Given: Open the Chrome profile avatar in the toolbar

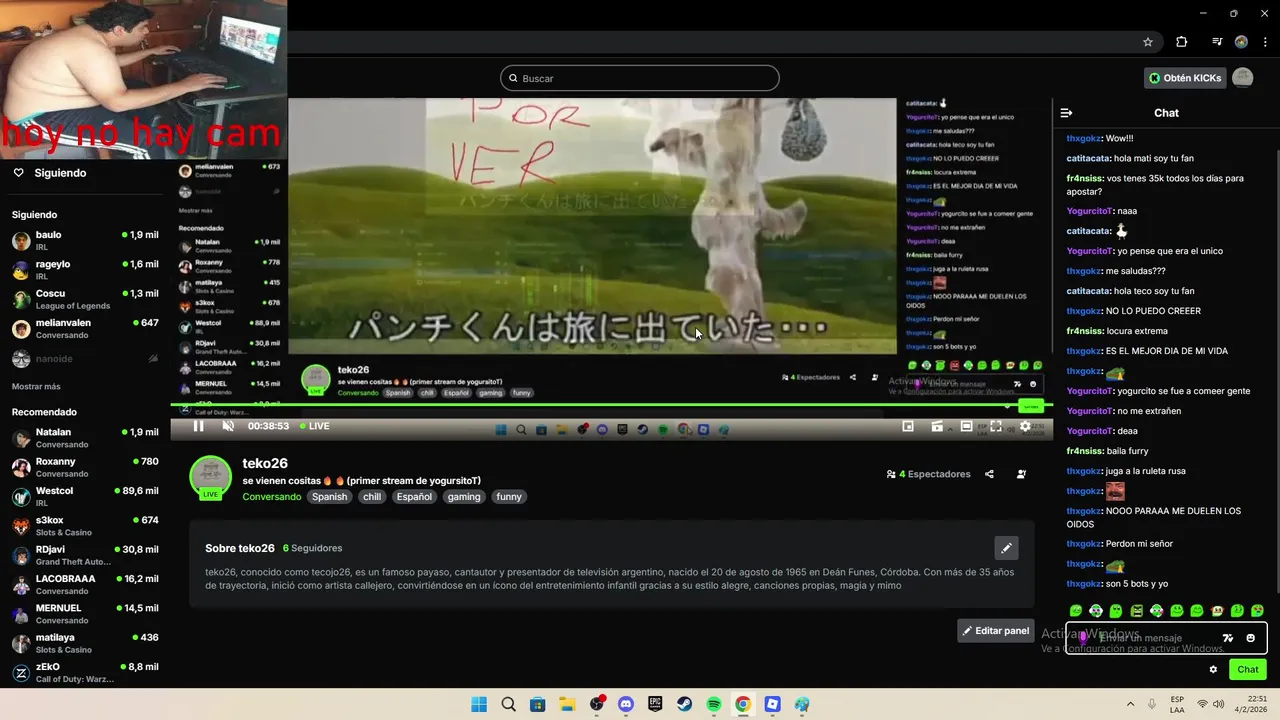Looking at the screenshot, I should 1241,42.
